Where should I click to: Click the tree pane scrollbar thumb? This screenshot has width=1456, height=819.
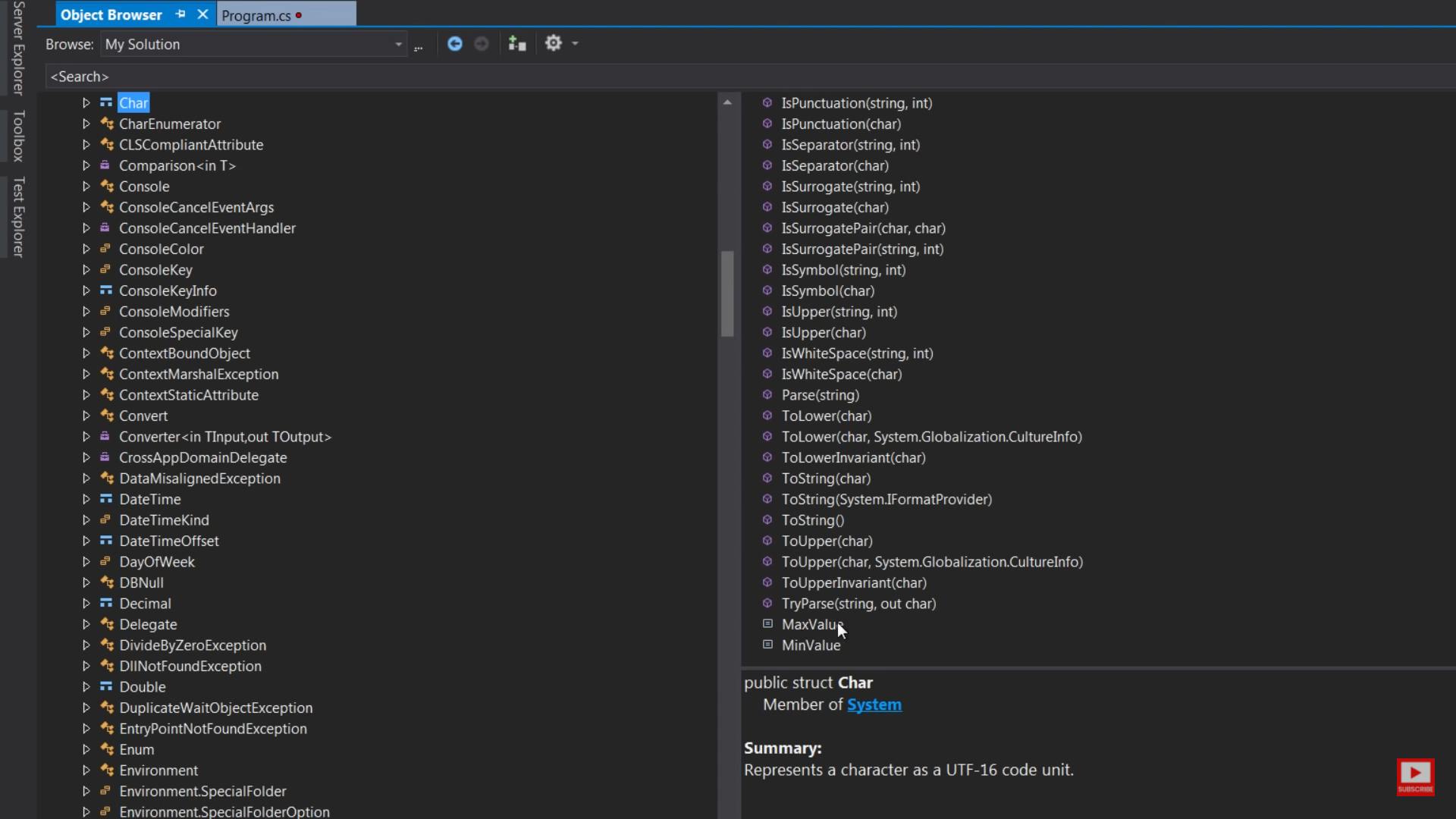point(727,293)
